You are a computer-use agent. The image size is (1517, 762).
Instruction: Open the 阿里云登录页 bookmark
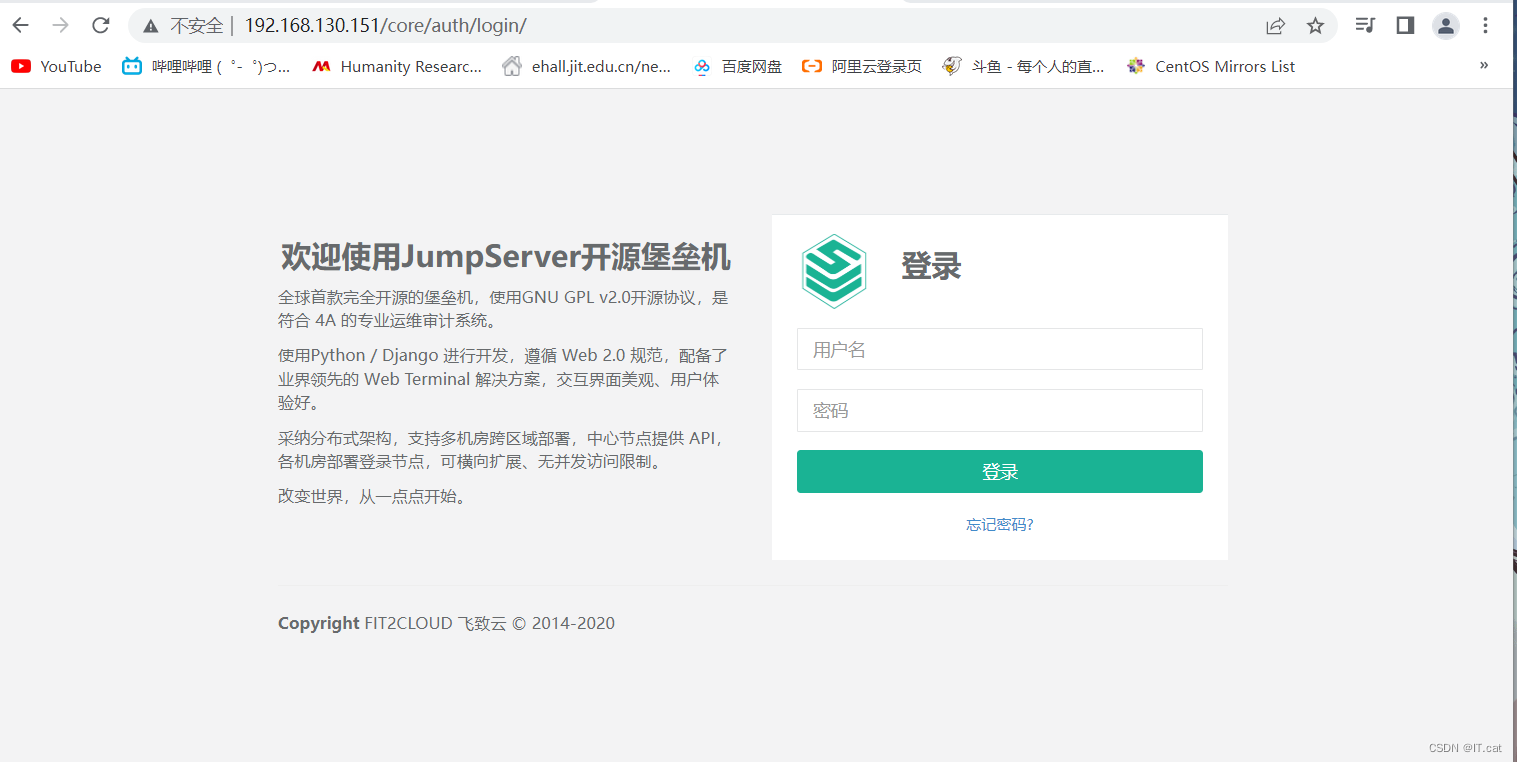point(862,66)
